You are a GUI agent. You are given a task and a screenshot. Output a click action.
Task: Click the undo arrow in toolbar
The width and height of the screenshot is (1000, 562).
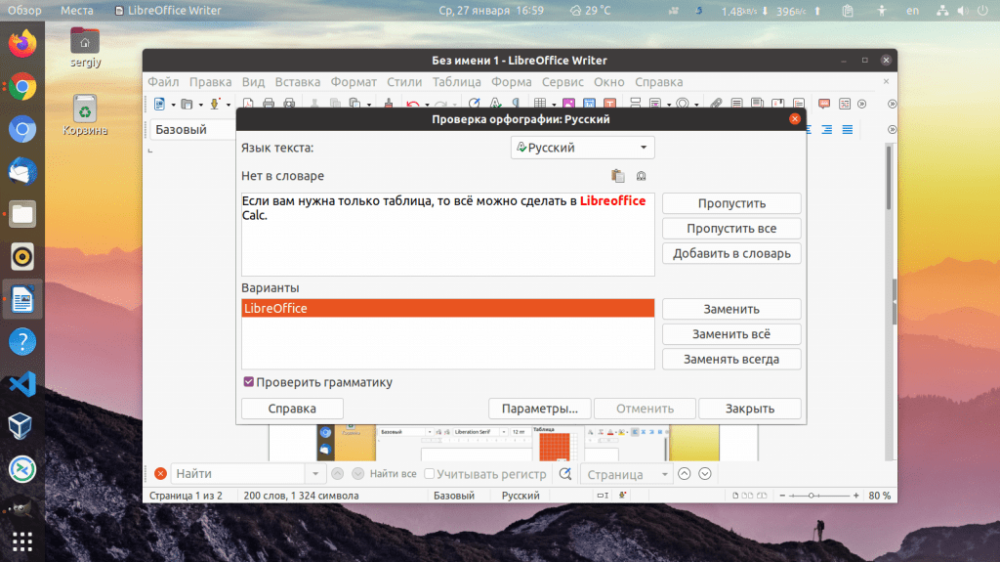[412, 103]
